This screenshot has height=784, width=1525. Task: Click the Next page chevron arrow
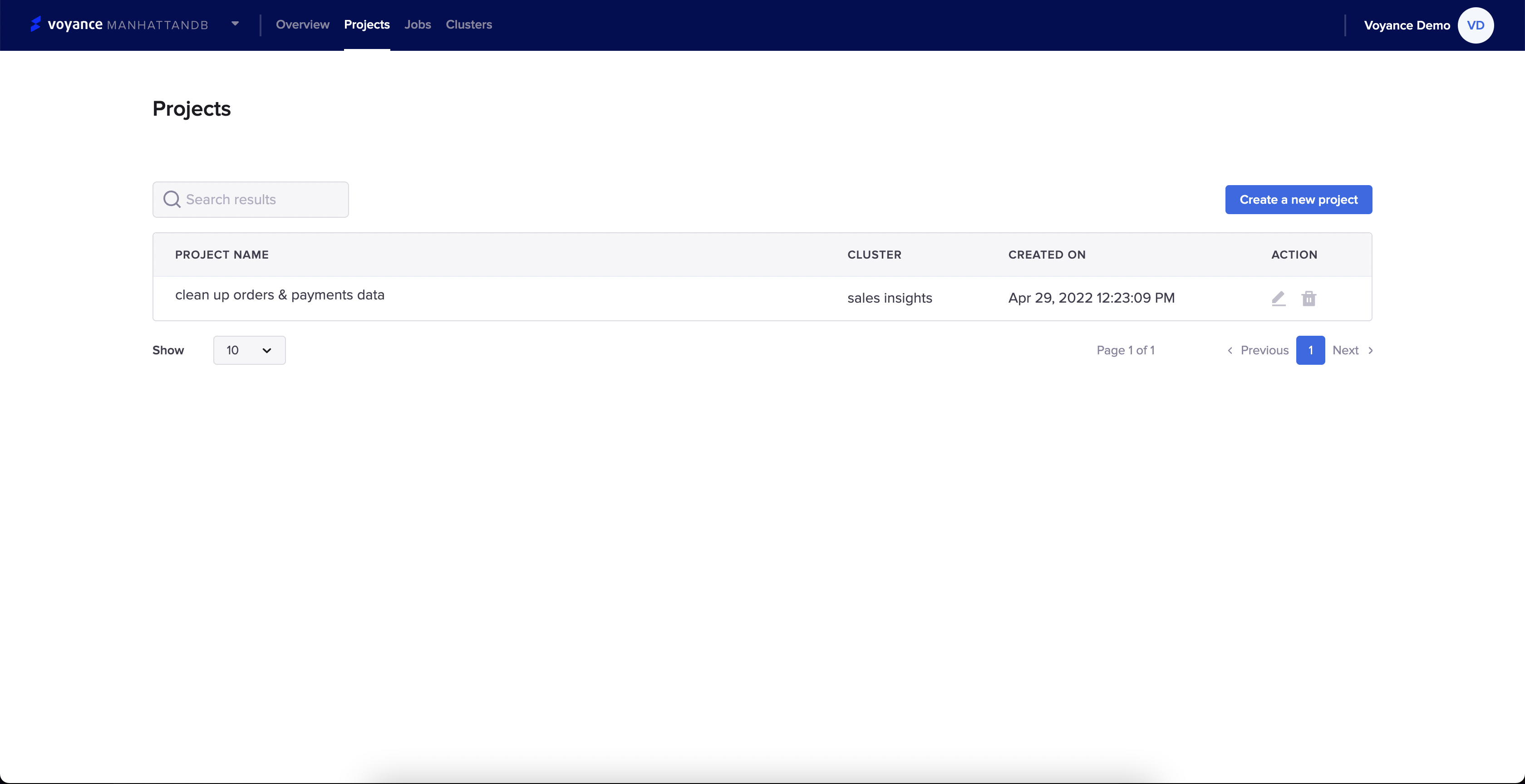coord(1370,350)
